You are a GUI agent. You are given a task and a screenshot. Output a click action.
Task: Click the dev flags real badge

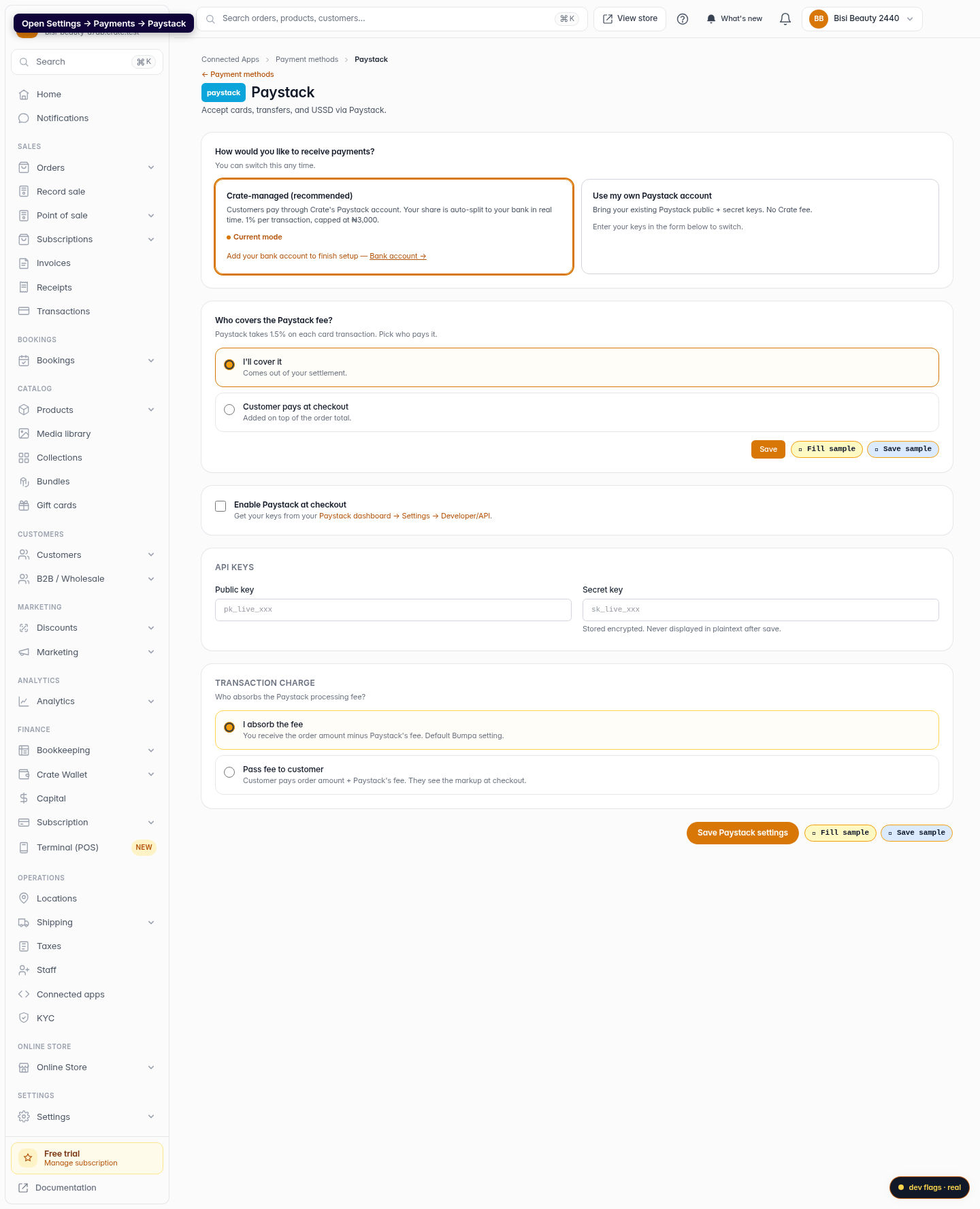(x=930, y=1187)
